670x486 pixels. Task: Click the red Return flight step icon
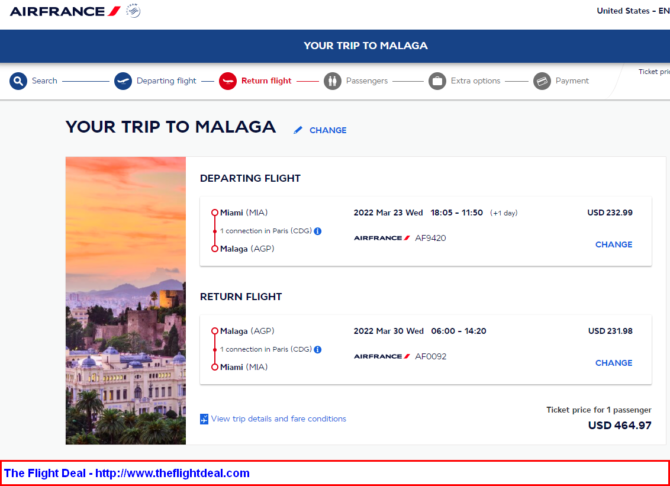click(x=228, y=81)
